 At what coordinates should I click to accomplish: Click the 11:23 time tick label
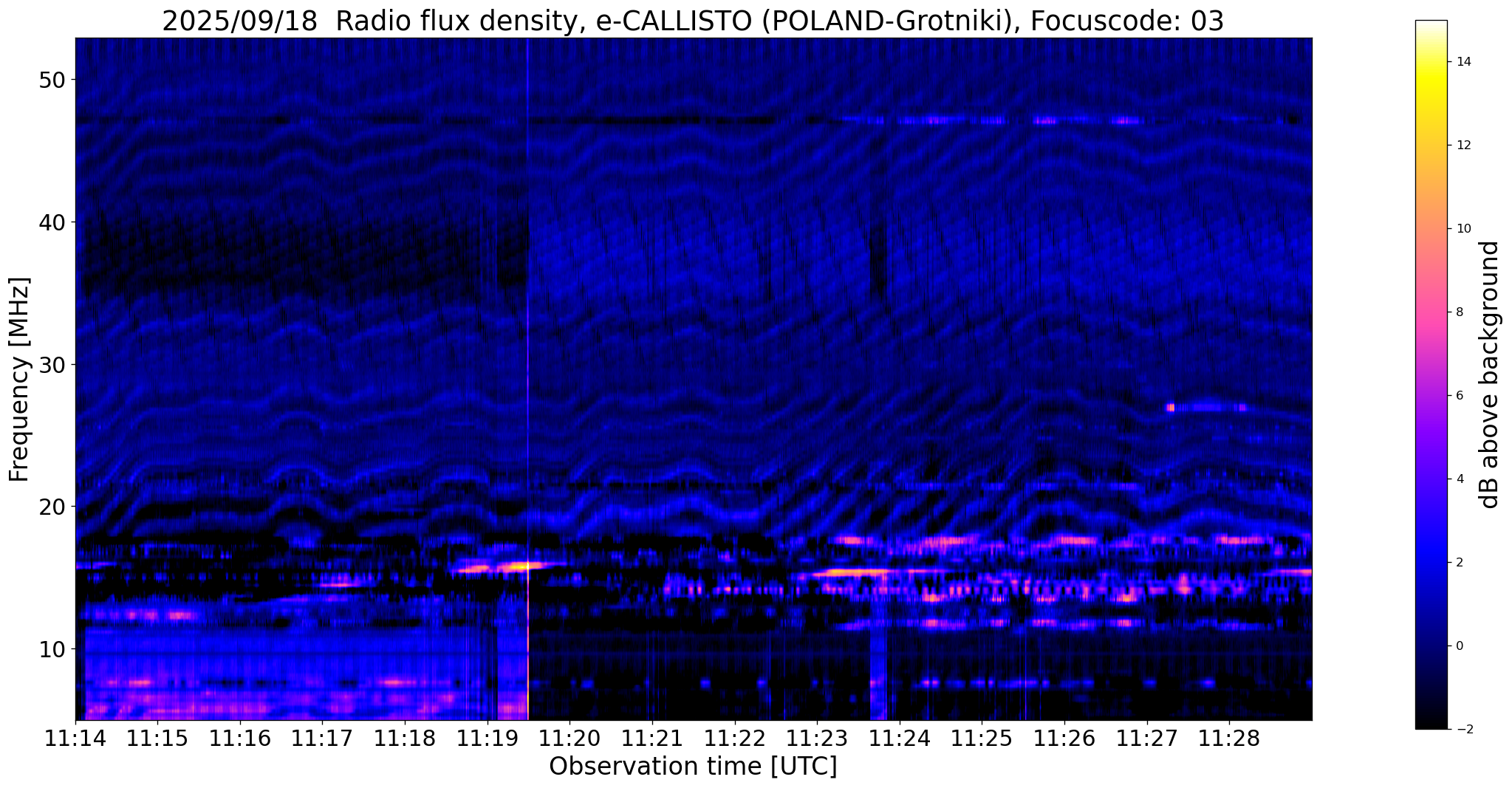point(817,739)
